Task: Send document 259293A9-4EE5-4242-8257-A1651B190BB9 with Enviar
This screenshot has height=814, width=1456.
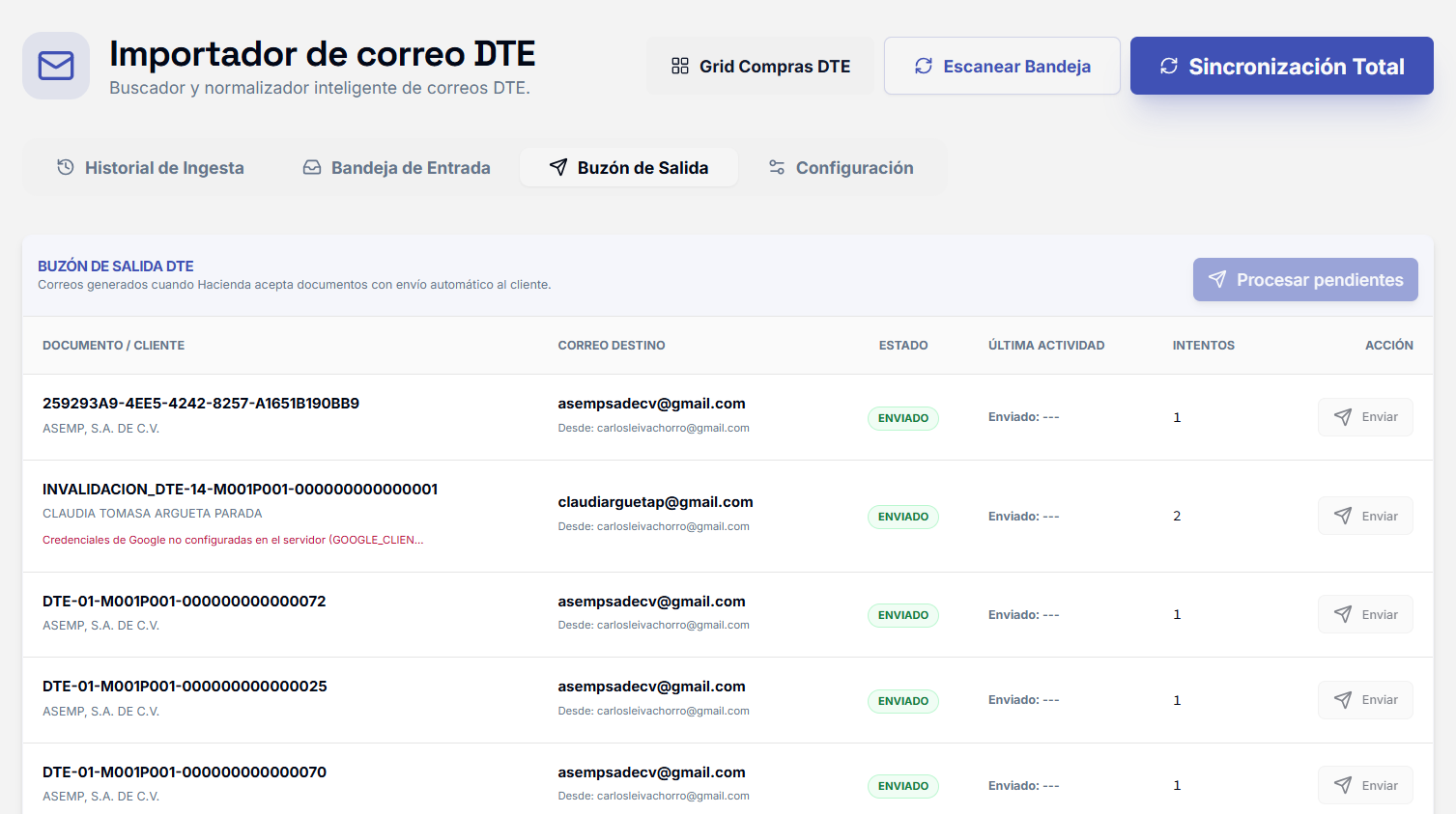Action: (1365, 417)
